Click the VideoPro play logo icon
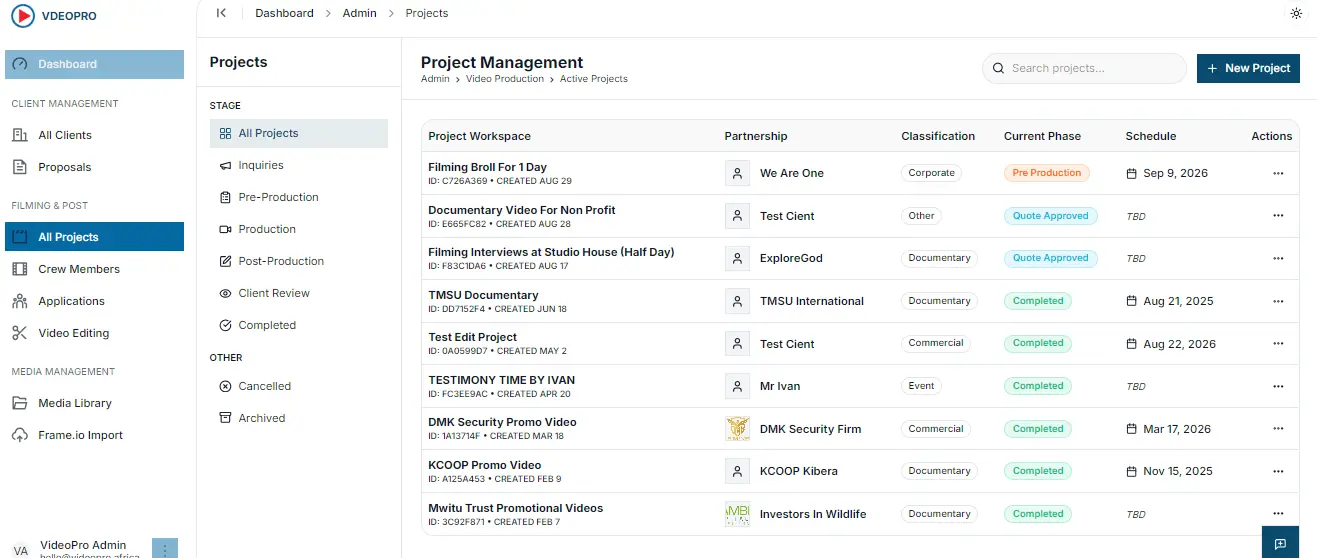1317x558 pixels. (22, 16)
